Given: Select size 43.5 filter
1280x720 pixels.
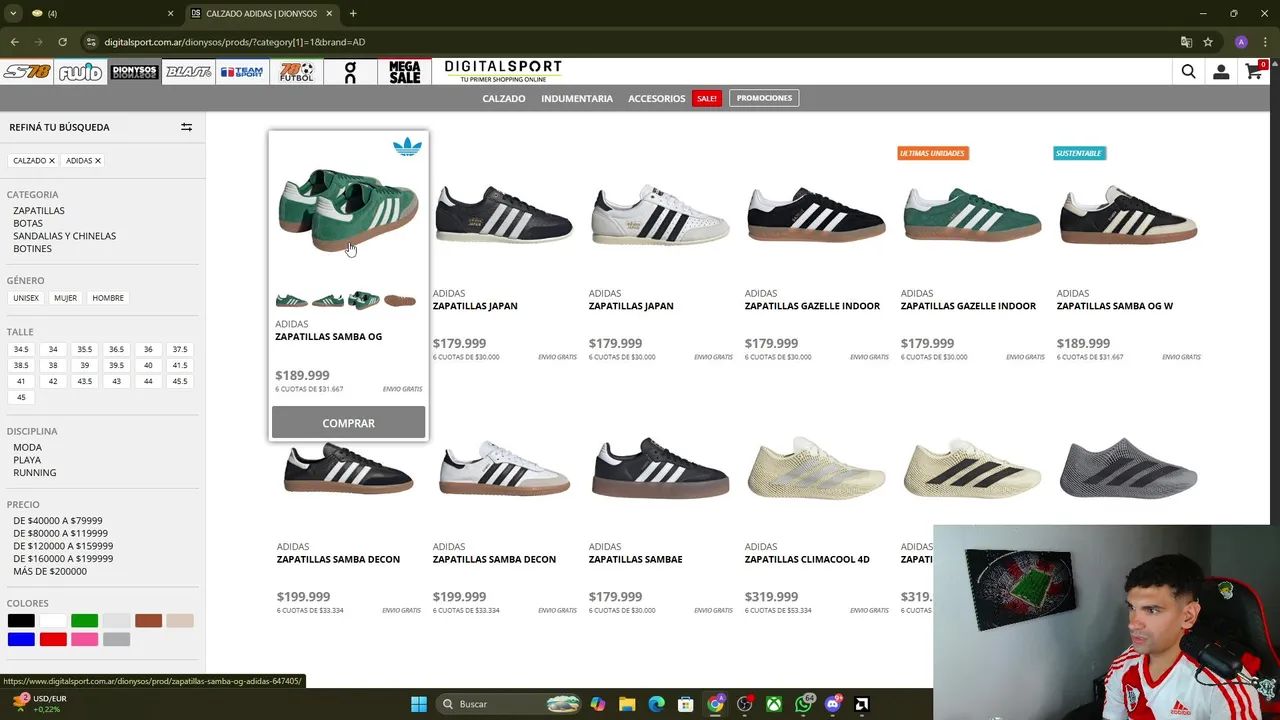Looking at the screenshot, I should pos(85,381).
